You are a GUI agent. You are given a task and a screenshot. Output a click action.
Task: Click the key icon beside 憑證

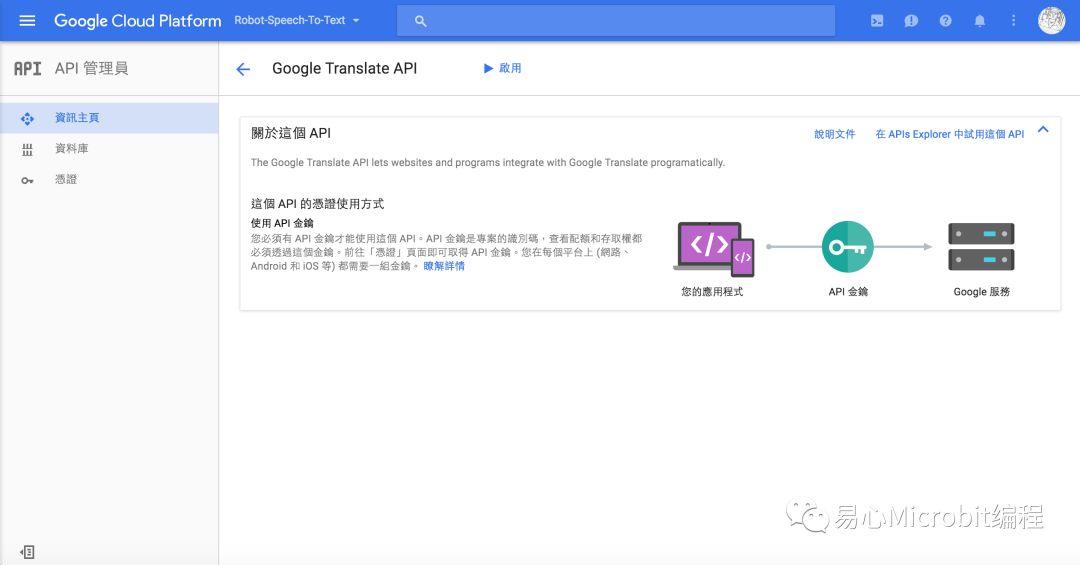pyautogui.click(x=28, y=181)
